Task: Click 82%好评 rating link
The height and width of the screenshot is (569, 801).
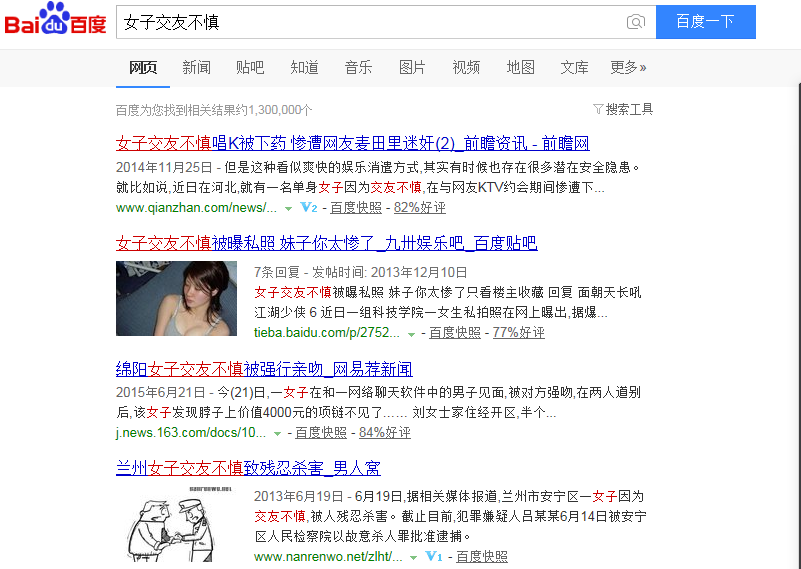Action: [x=419, y=207]
